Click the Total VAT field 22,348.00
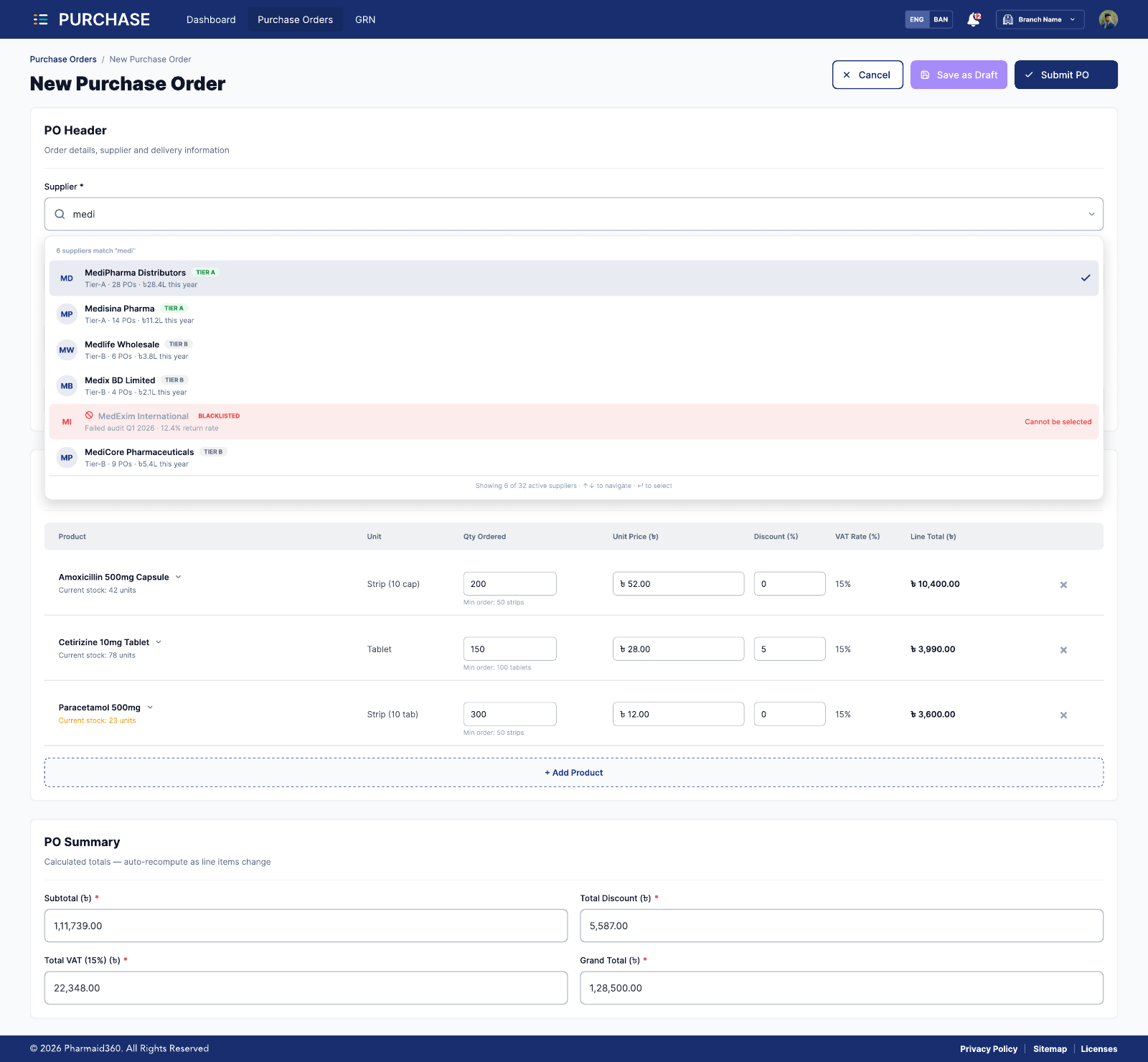The height and width of the screenshot is (1062, 1148). click(306, 988)
